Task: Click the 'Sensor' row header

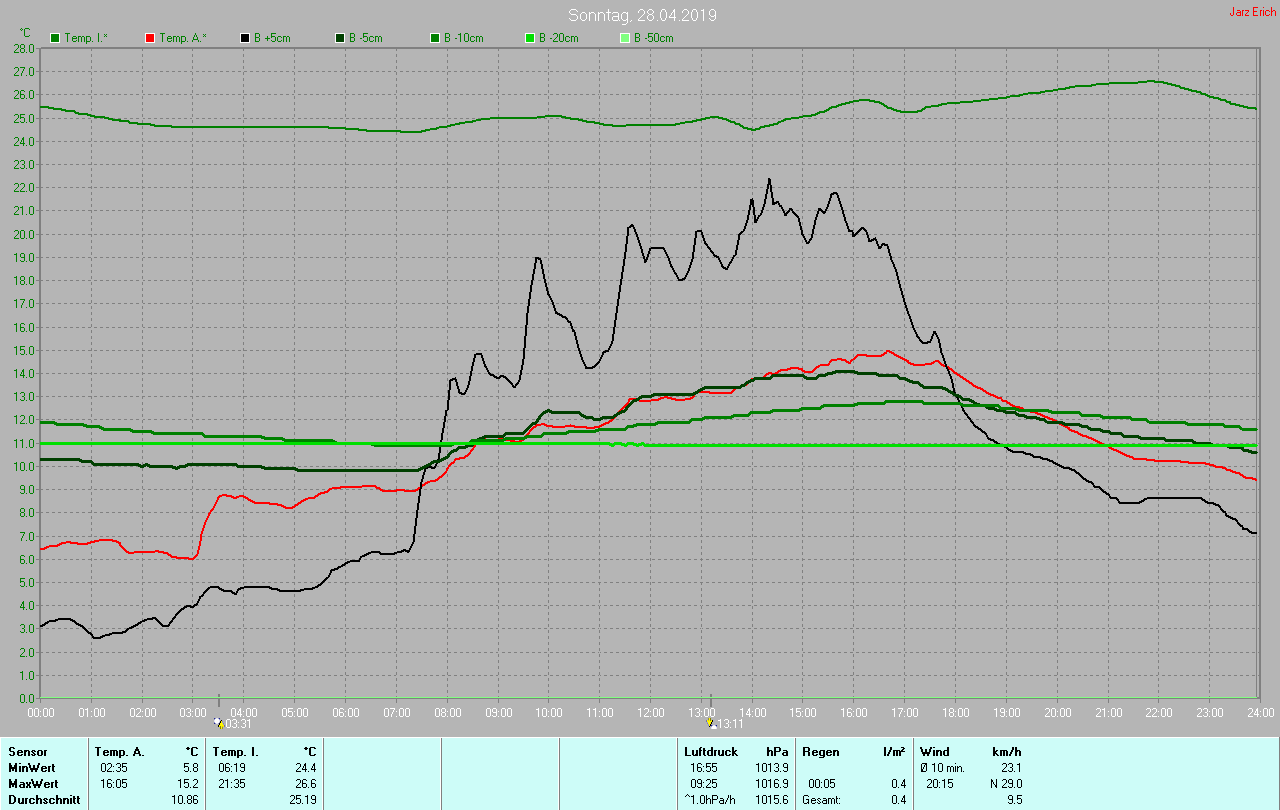Action: pos(27,752)
